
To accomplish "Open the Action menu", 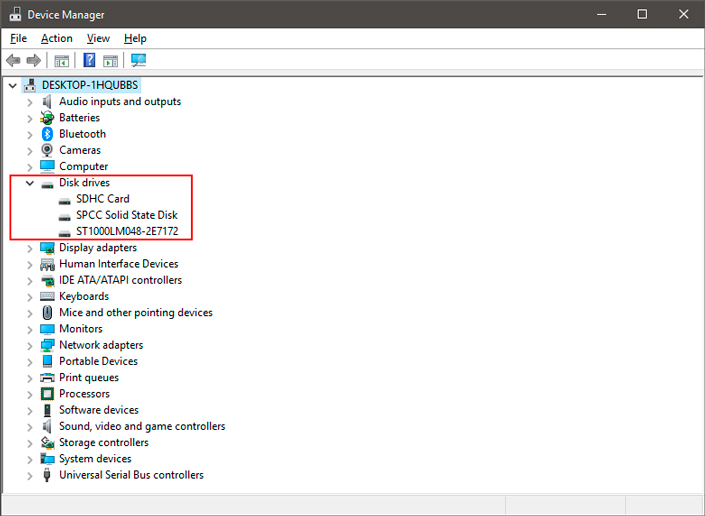I will point(57,39).
